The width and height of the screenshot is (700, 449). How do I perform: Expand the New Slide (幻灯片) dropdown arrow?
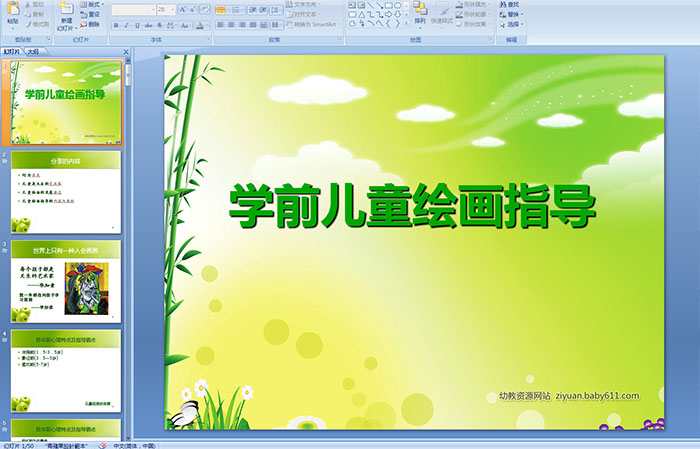pyautogui.click(x=76, y=29)
